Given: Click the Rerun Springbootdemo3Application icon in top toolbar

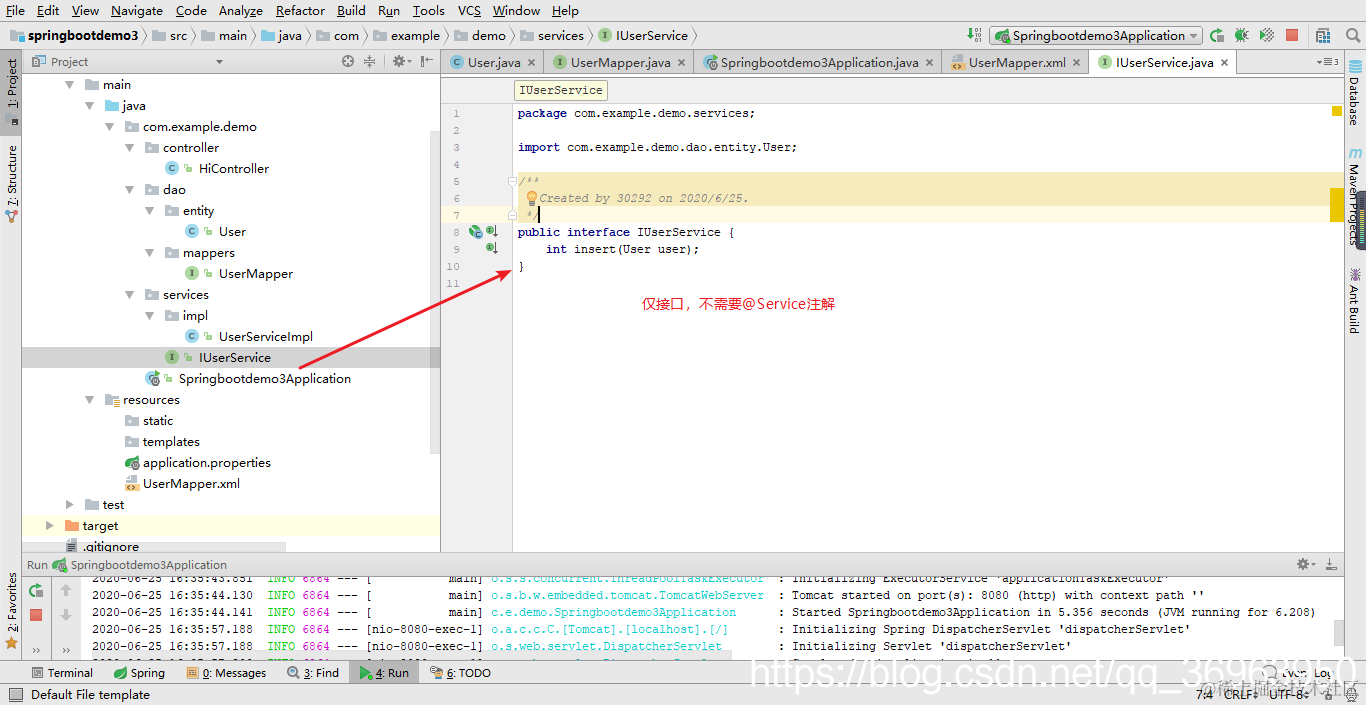Looking at the screenshot, I should tap(1217, 35).
